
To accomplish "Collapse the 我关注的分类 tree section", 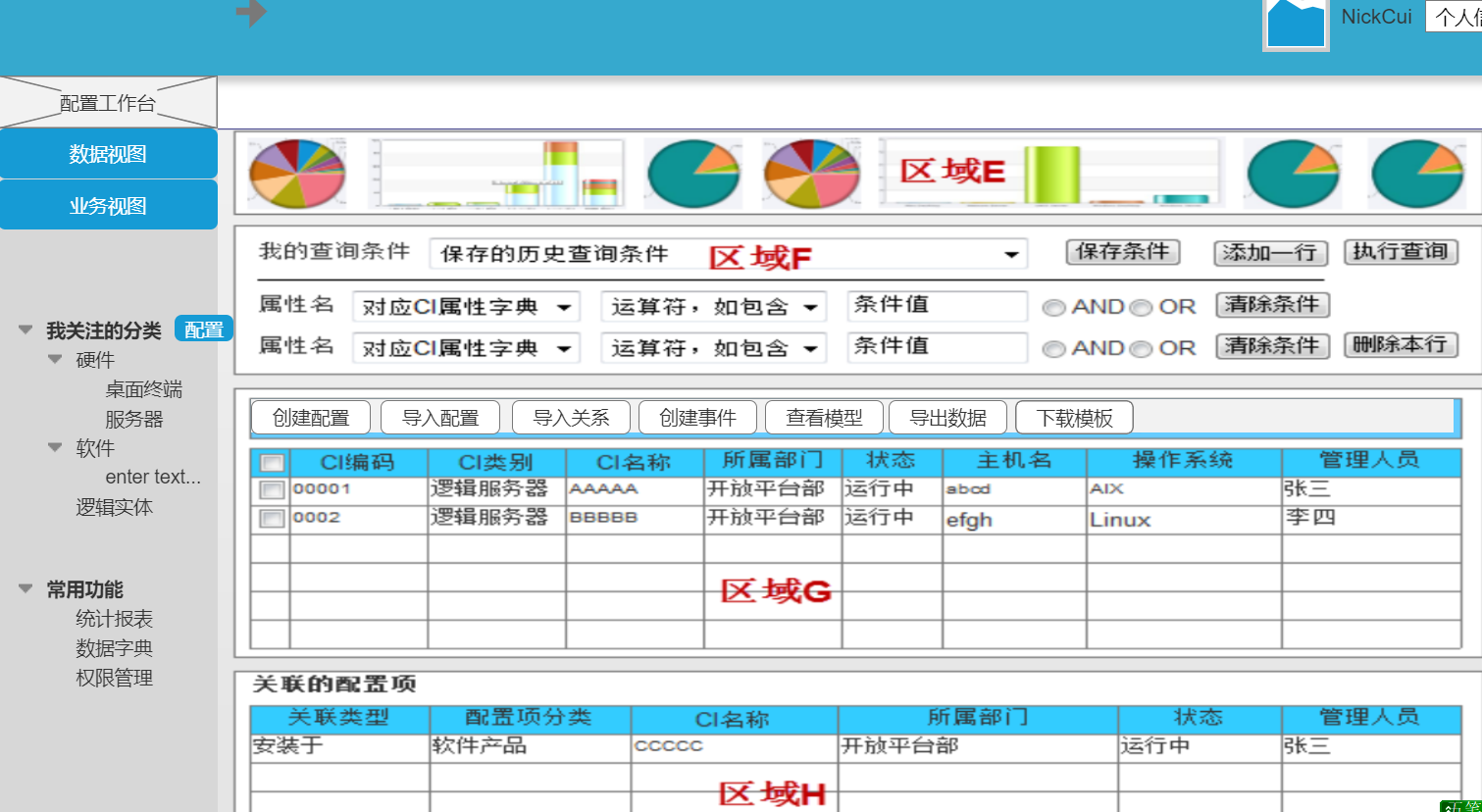I will pos(26,330).
